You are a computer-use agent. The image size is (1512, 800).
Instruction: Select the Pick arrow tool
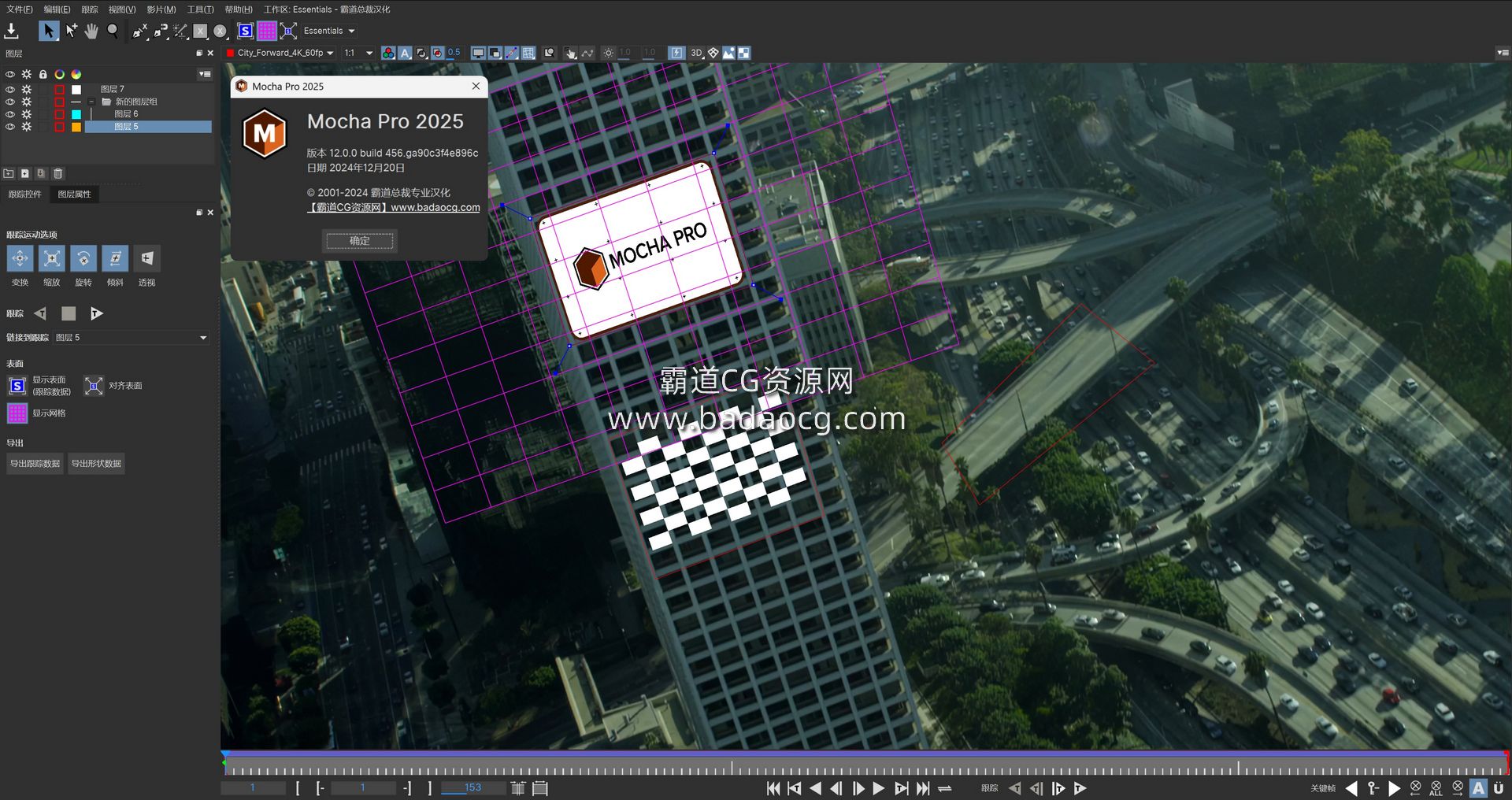click(x=48, y=31)
